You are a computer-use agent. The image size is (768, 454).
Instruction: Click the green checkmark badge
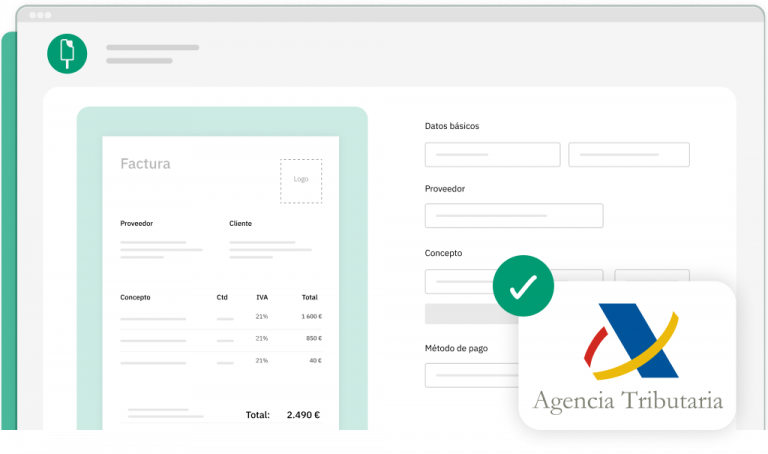(x=522, y=288)
